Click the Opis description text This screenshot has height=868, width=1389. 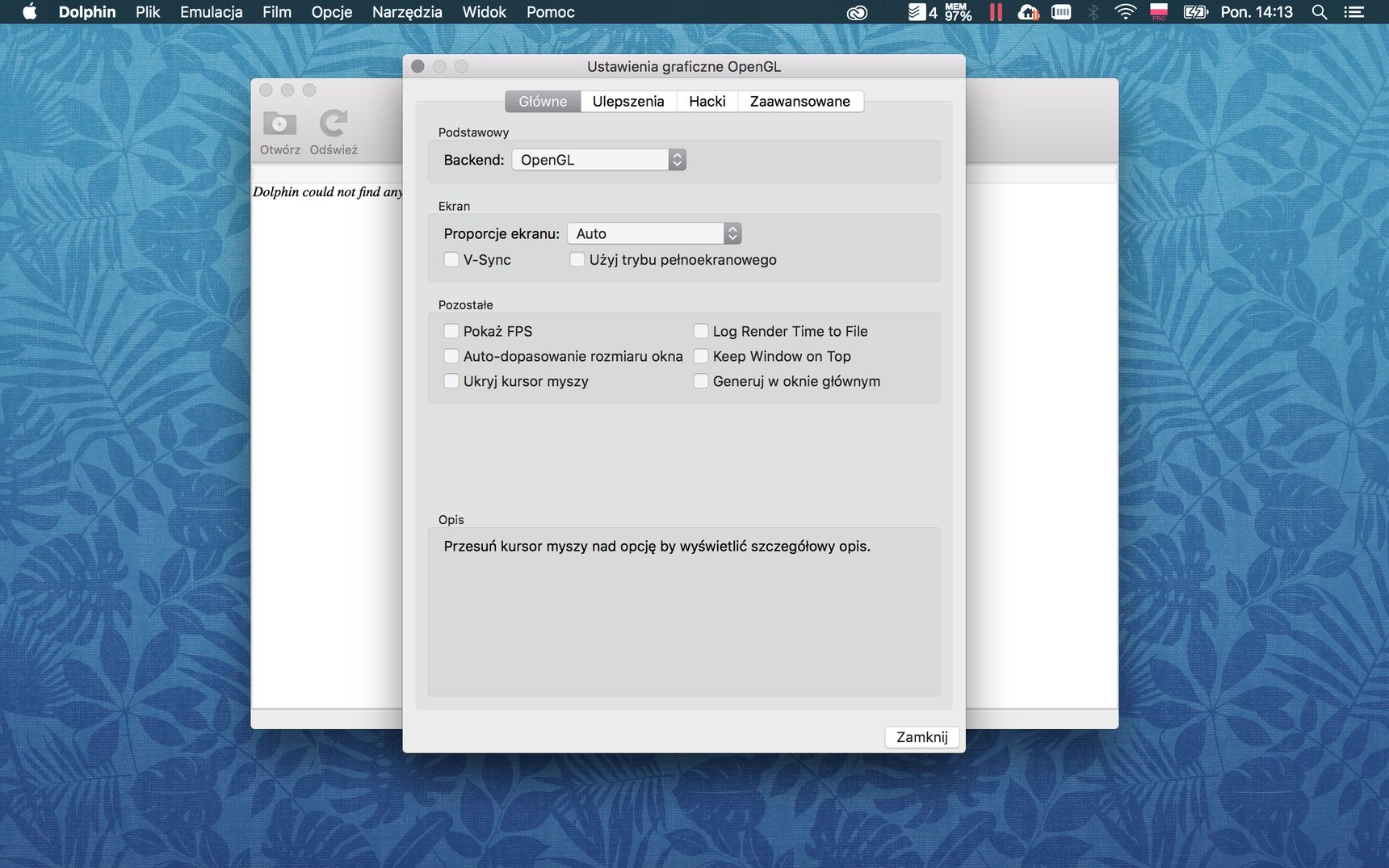pos(657,546)
